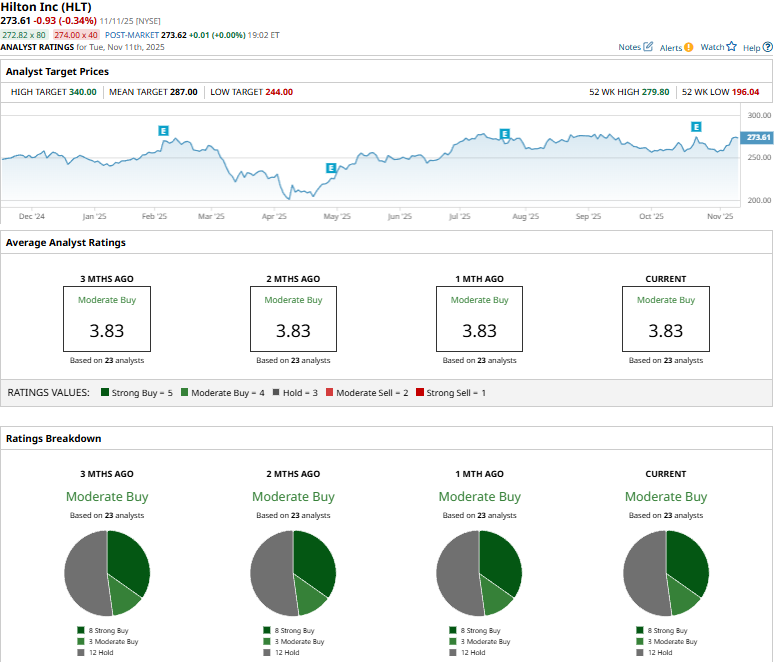Click the Moderate Buy heading under 1 Mth Ago breakdown
Screen dimensions: 775x662
479,497
